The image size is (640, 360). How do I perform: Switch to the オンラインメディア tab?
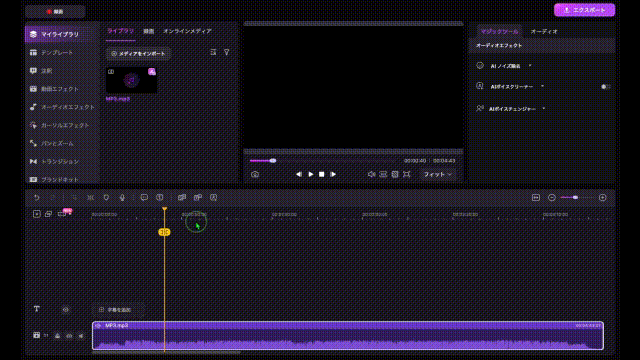(x=187, y=31)
